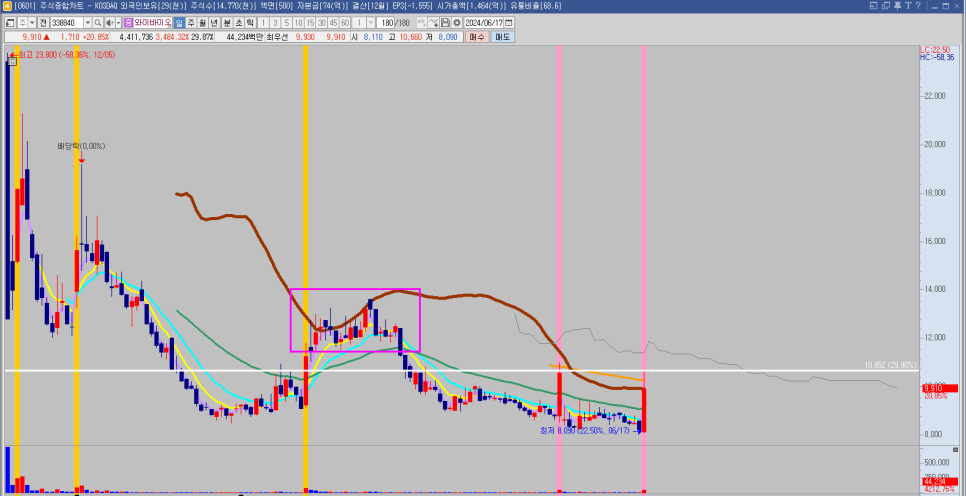Screen dimensions: 966x496
Task: Select the 45 interval button
Action: pos(333,22)
